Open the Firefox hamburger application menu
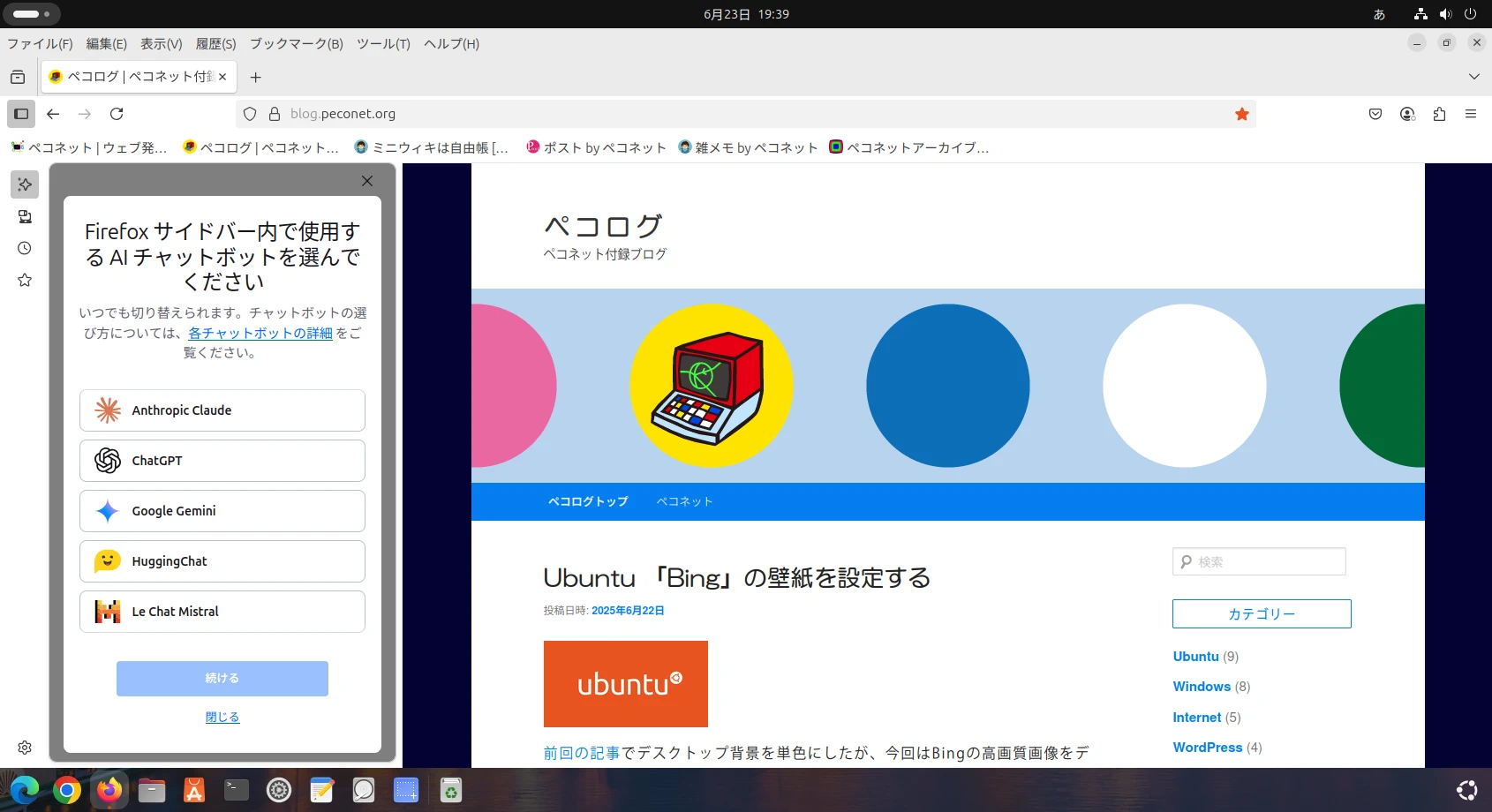Image resolution: width=1492 pixels, height=812 pixels. click(1470, 114)
